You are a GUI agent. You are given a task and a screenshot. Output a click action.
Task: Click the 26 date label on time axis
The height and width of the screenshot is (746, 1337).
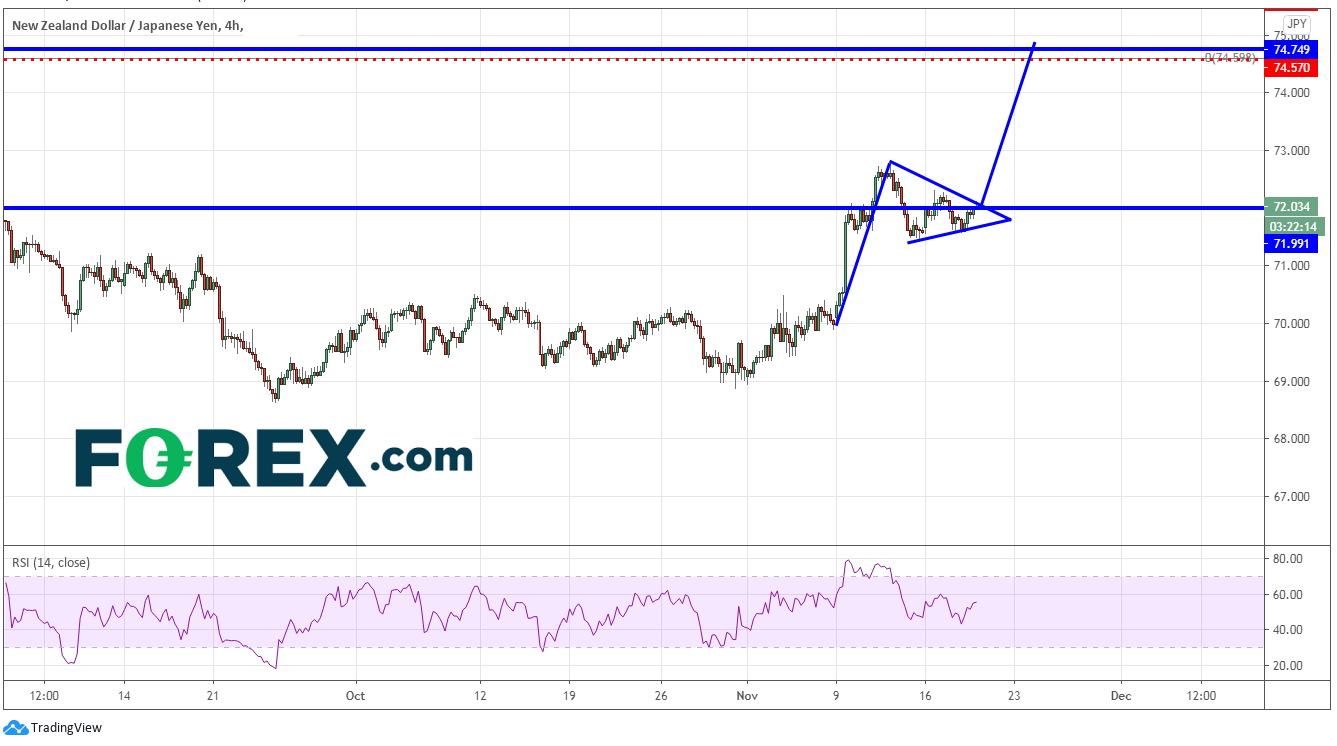[662, 695]
